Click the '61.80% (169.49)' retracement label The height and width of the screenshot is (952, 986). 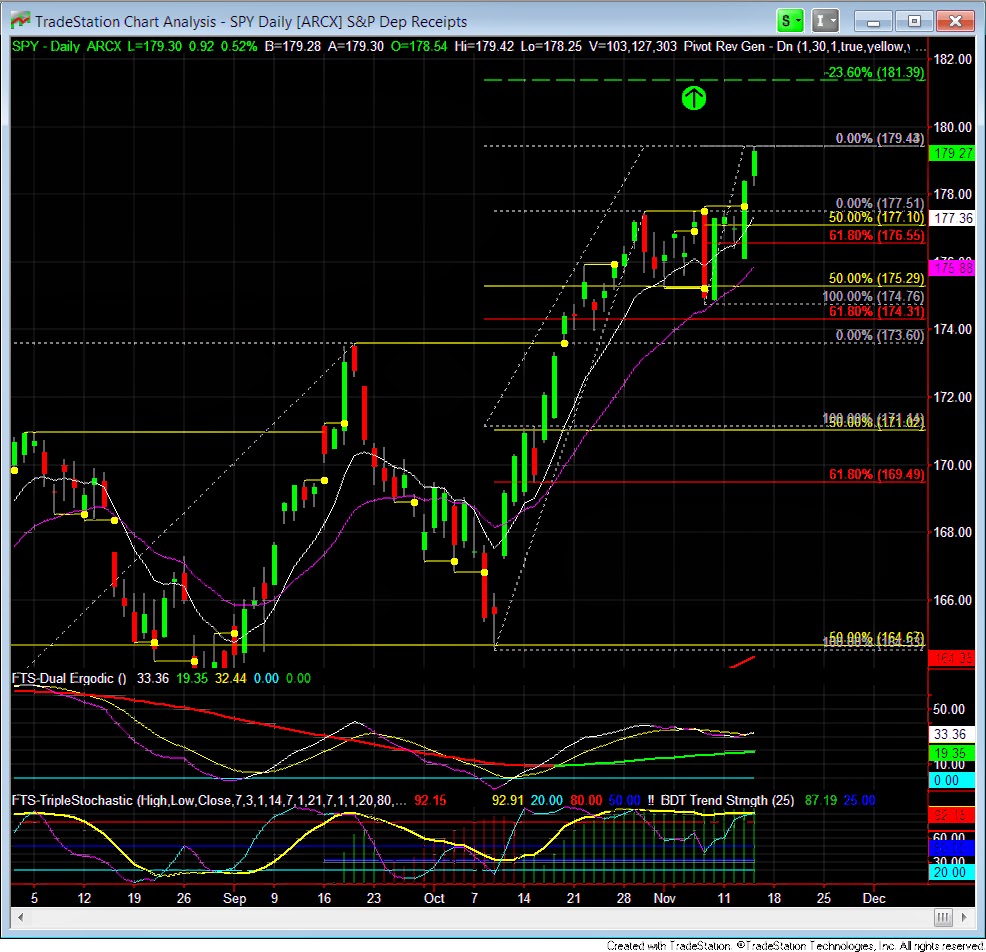tap(877, 474)
